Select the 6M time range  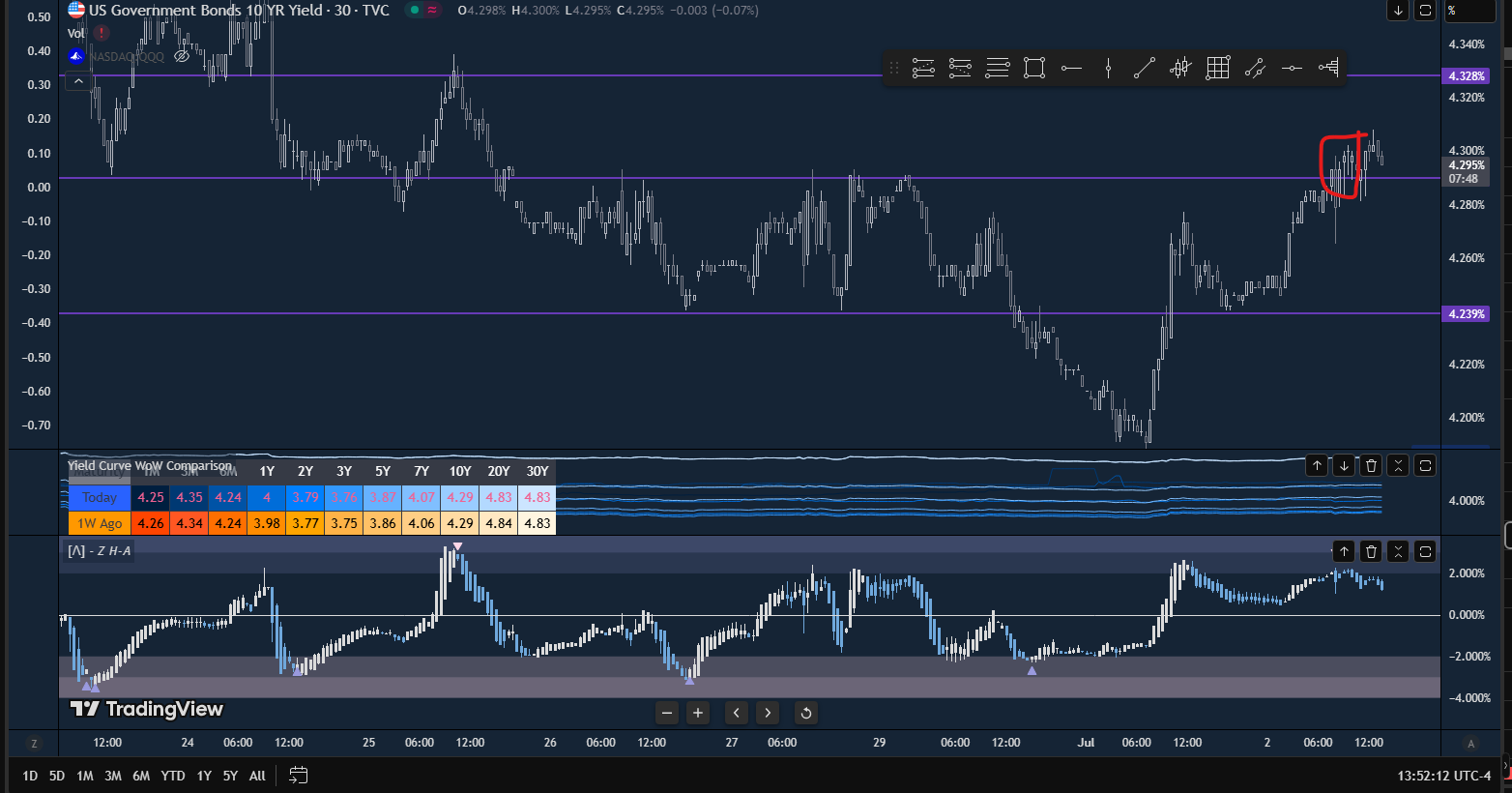click(141, 776)
